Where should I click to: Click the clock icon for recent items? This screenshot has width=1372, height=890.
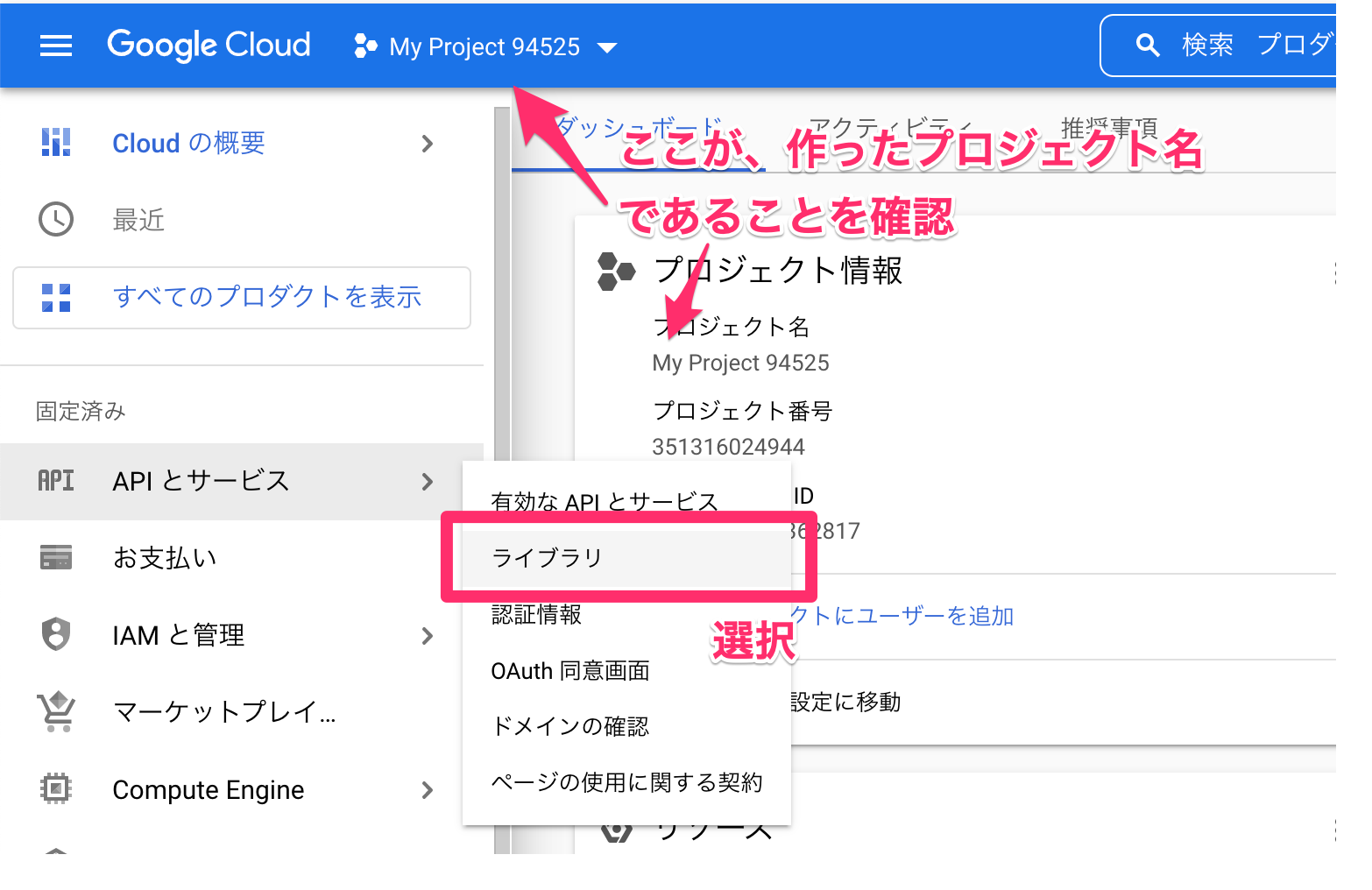(x=56, y=219)
